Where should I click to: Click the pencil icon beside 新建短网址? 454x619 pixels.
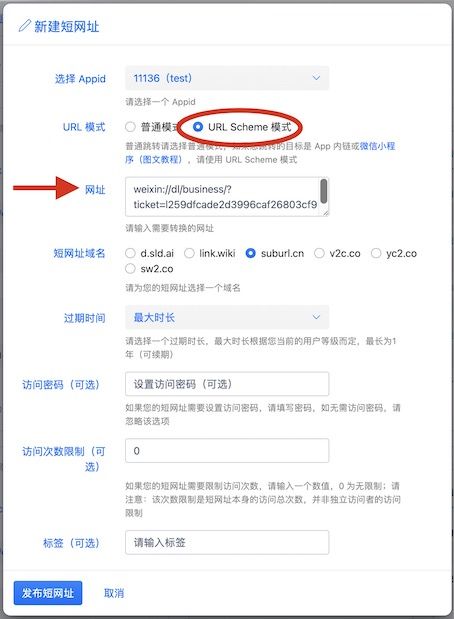coord(24,26)
